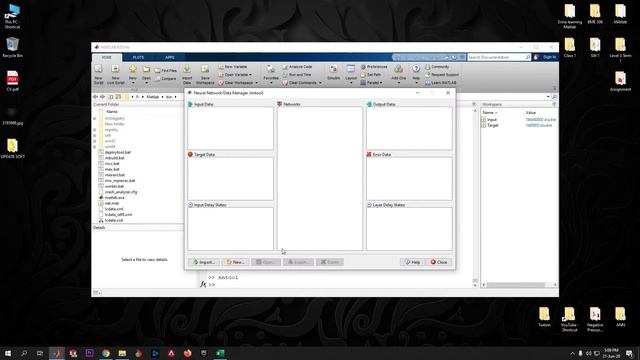Click Run and Time in the ribbon

[x=297, y=75]
